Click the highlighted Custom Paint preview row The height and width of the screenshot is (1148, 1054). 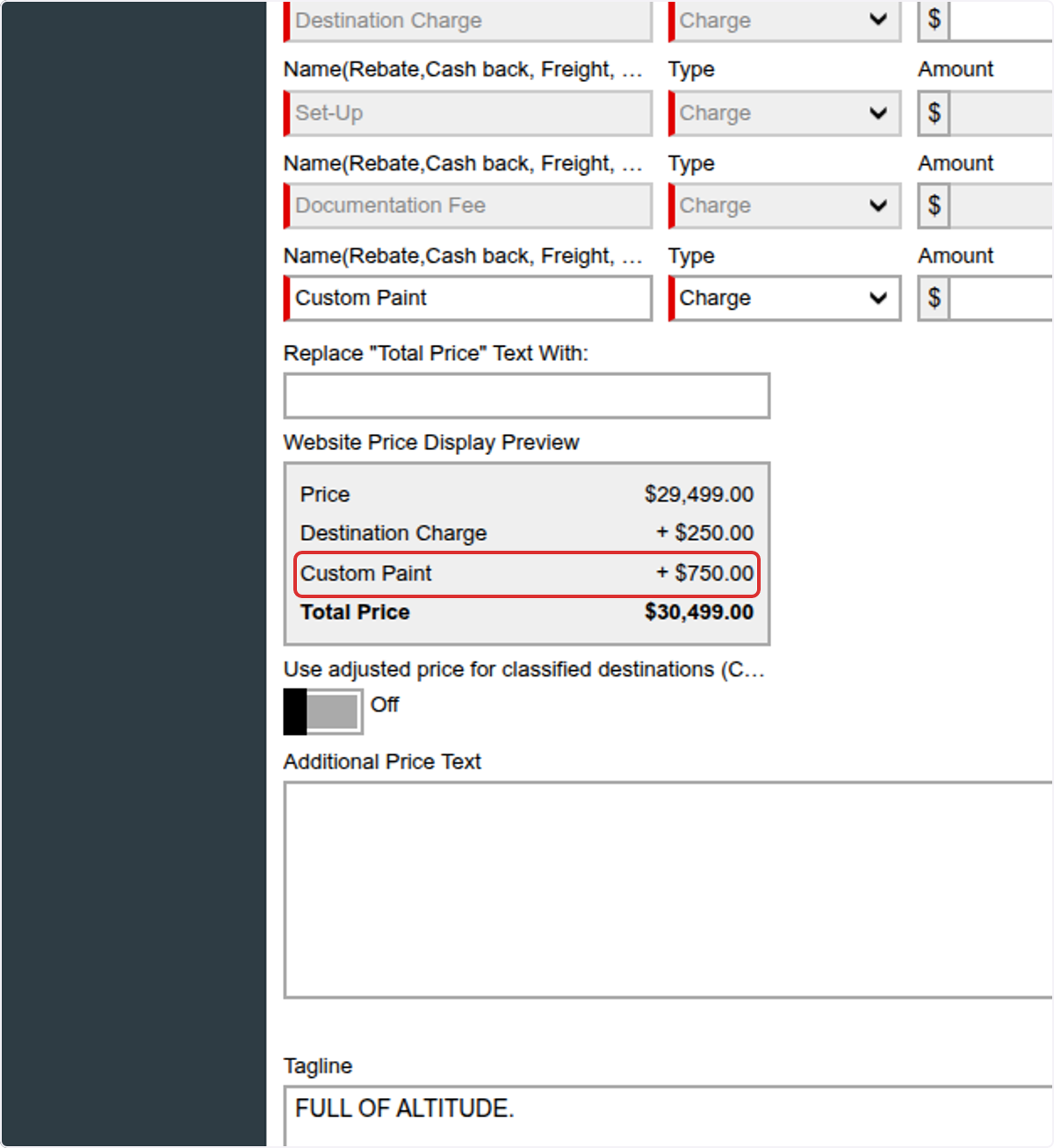527,574
